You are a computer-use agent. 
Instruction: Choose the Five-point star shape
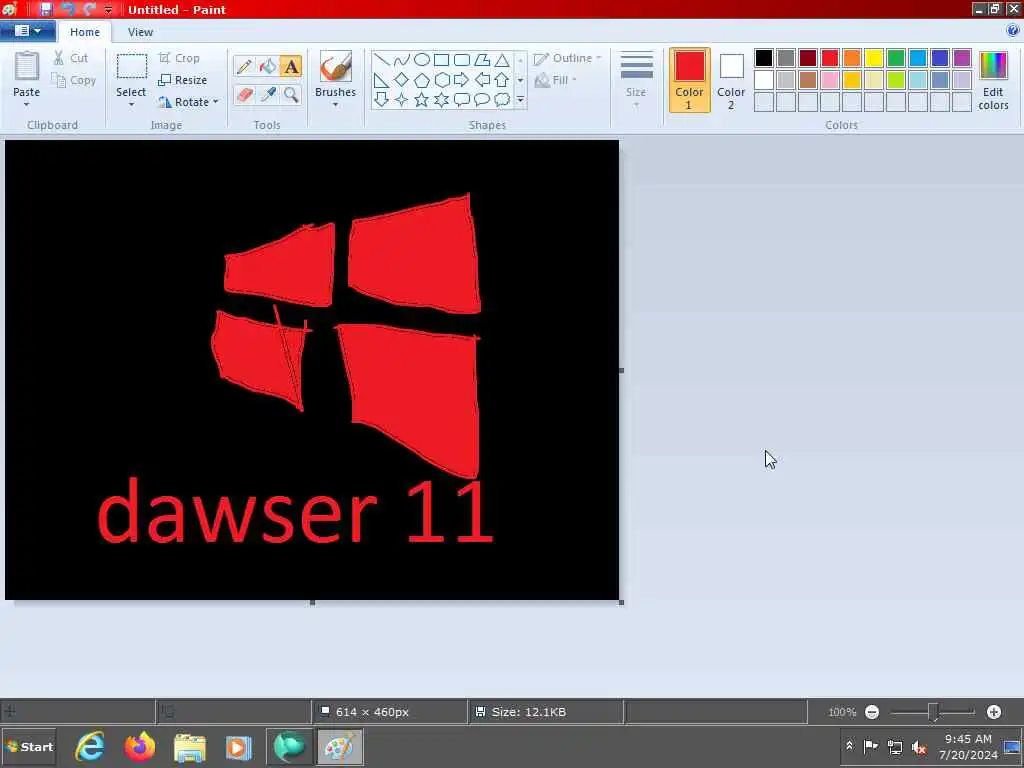[x=422, y=99]
